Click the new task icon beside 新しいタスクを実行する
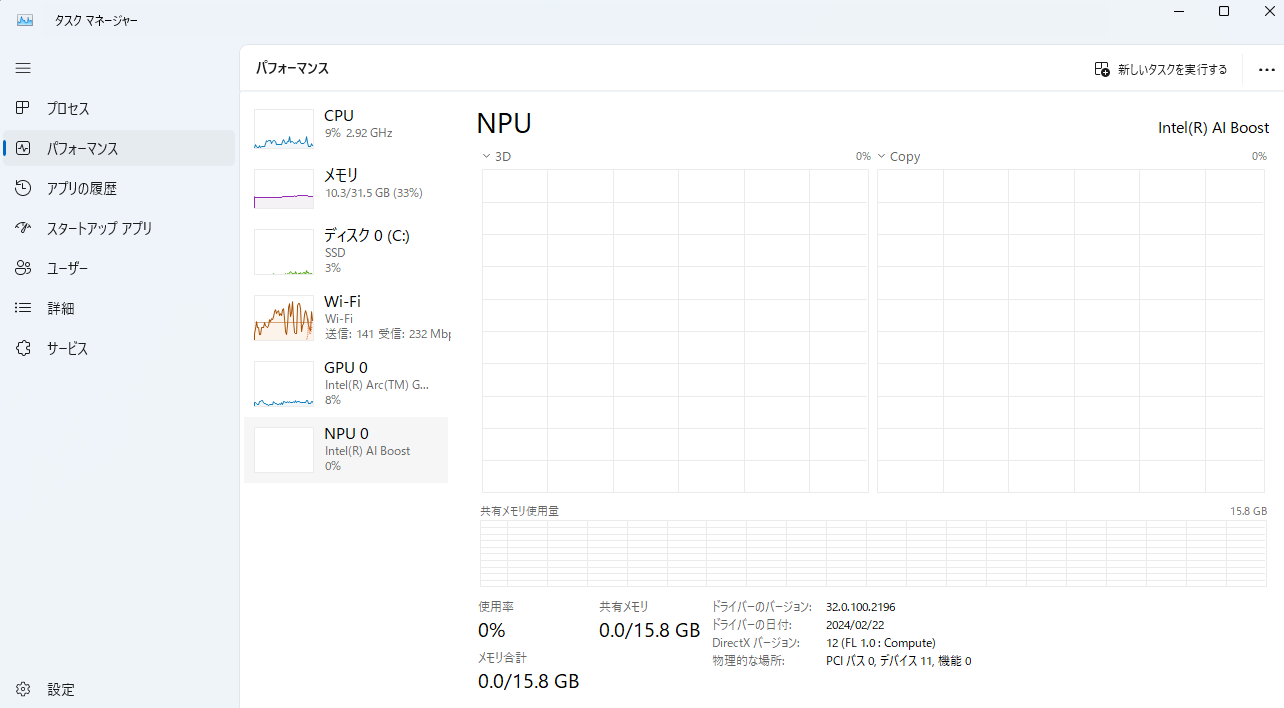1284x708 pixels. tap(1102, 69)
